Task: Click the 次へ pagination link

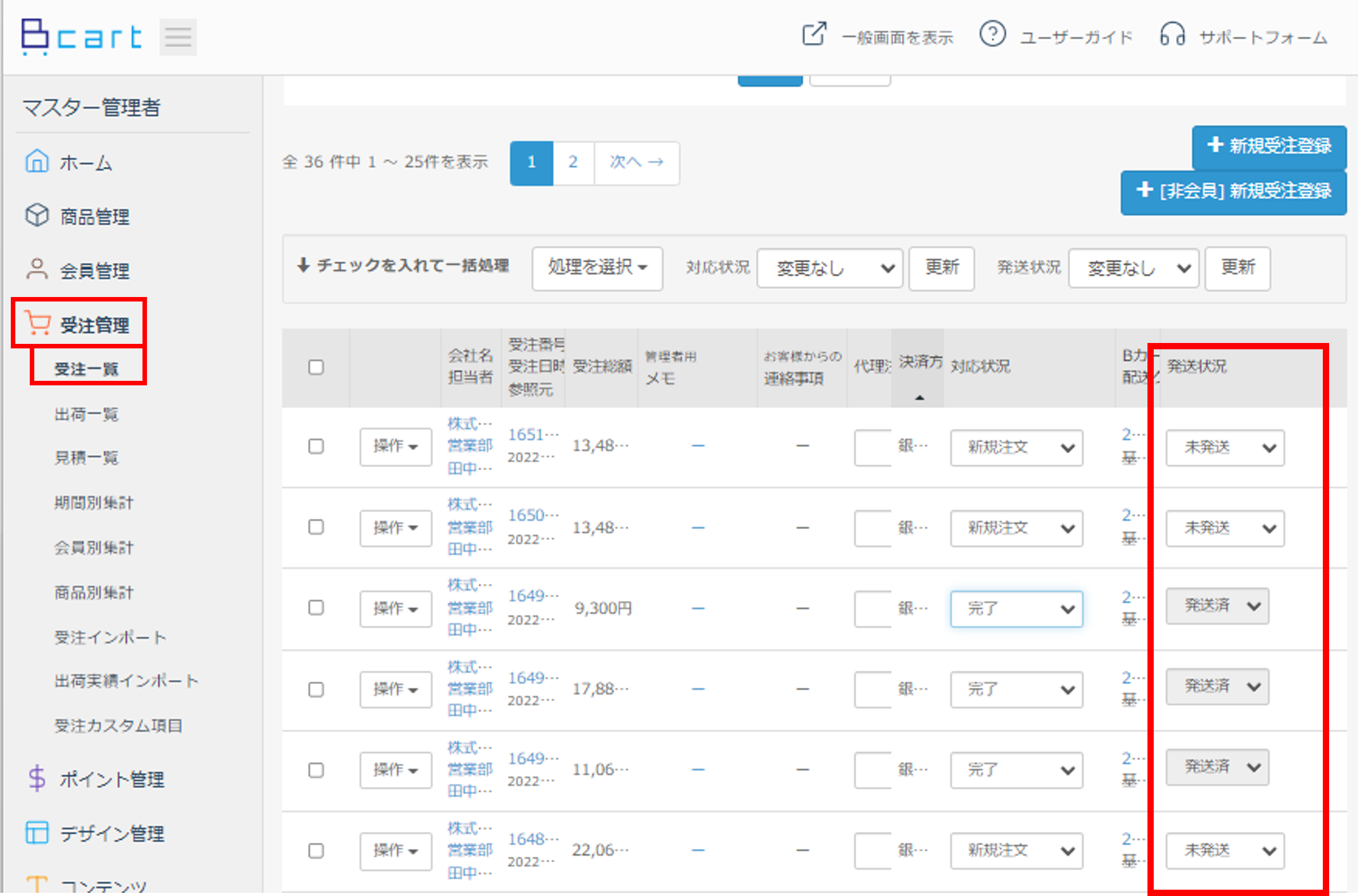Action: (x=637, y=163)
